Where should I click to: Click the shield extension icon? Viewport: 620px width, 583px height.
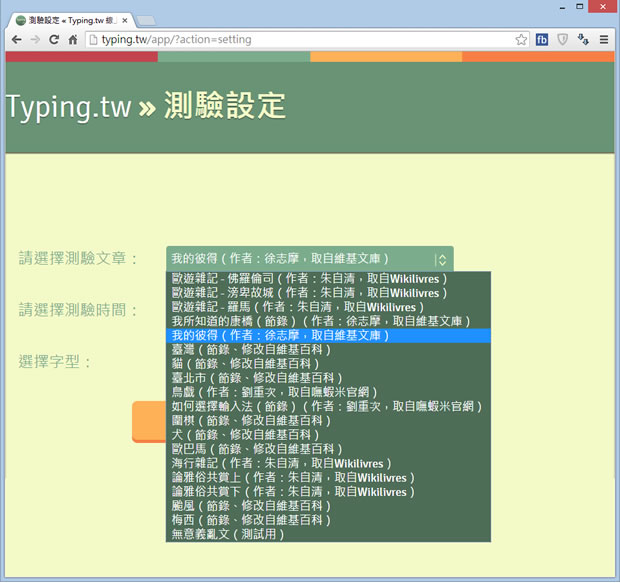pos(563,40)
